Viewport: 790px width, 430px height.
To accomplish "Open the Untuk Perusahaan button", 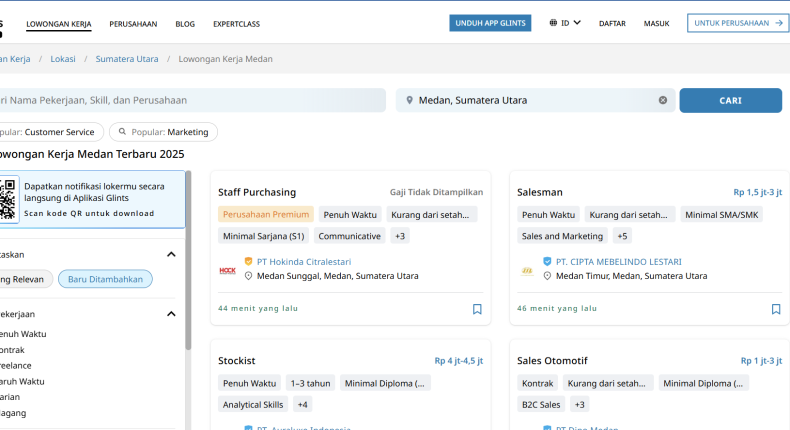I will tap(738, 23).
